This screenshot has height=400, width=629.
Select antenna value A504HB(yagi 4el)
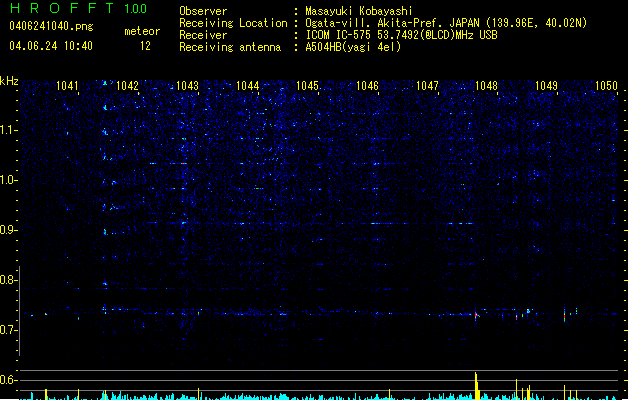pos(353,47)
